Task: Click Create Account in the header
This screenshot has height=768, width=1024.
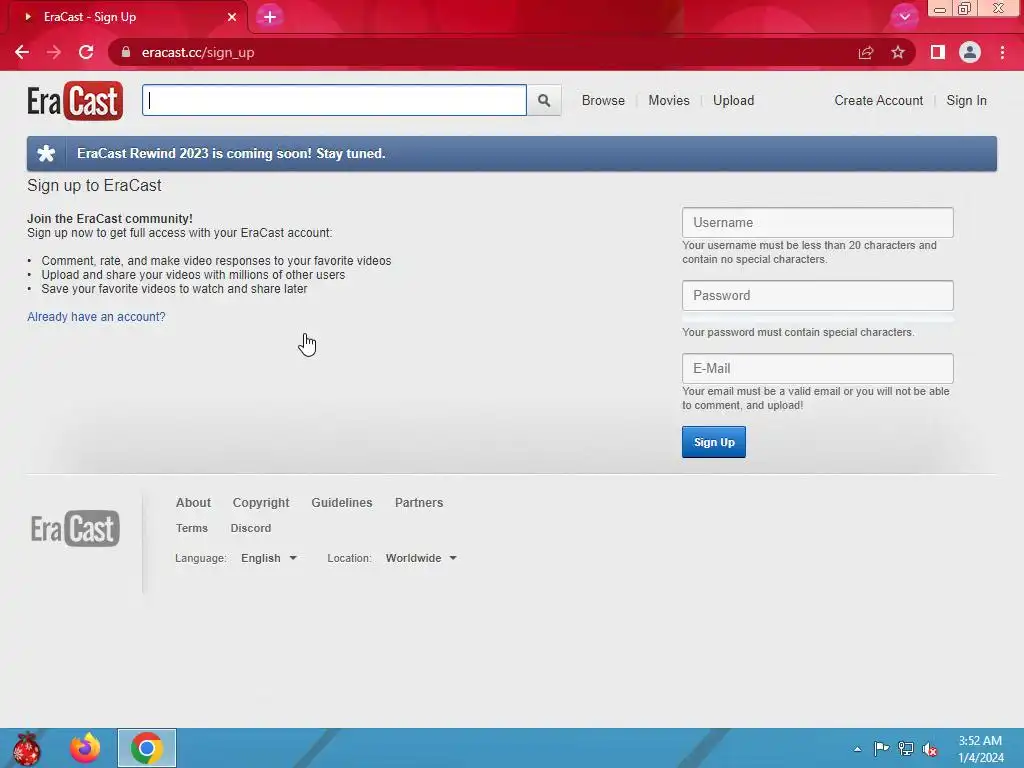Action: (x=878, y=101)
